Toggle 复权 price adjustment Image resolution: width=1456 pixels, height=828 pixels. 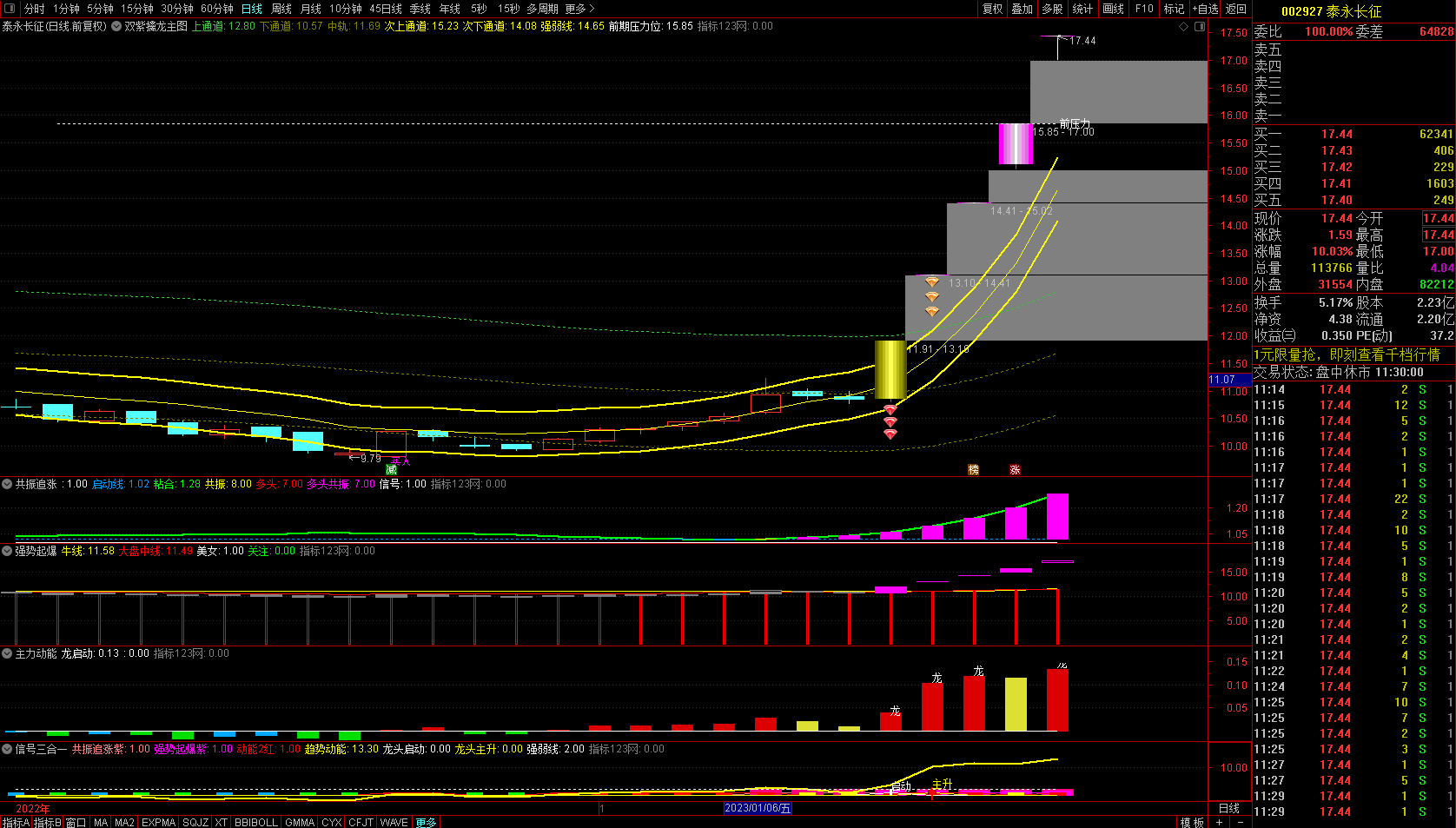click(x=993, y=9)
